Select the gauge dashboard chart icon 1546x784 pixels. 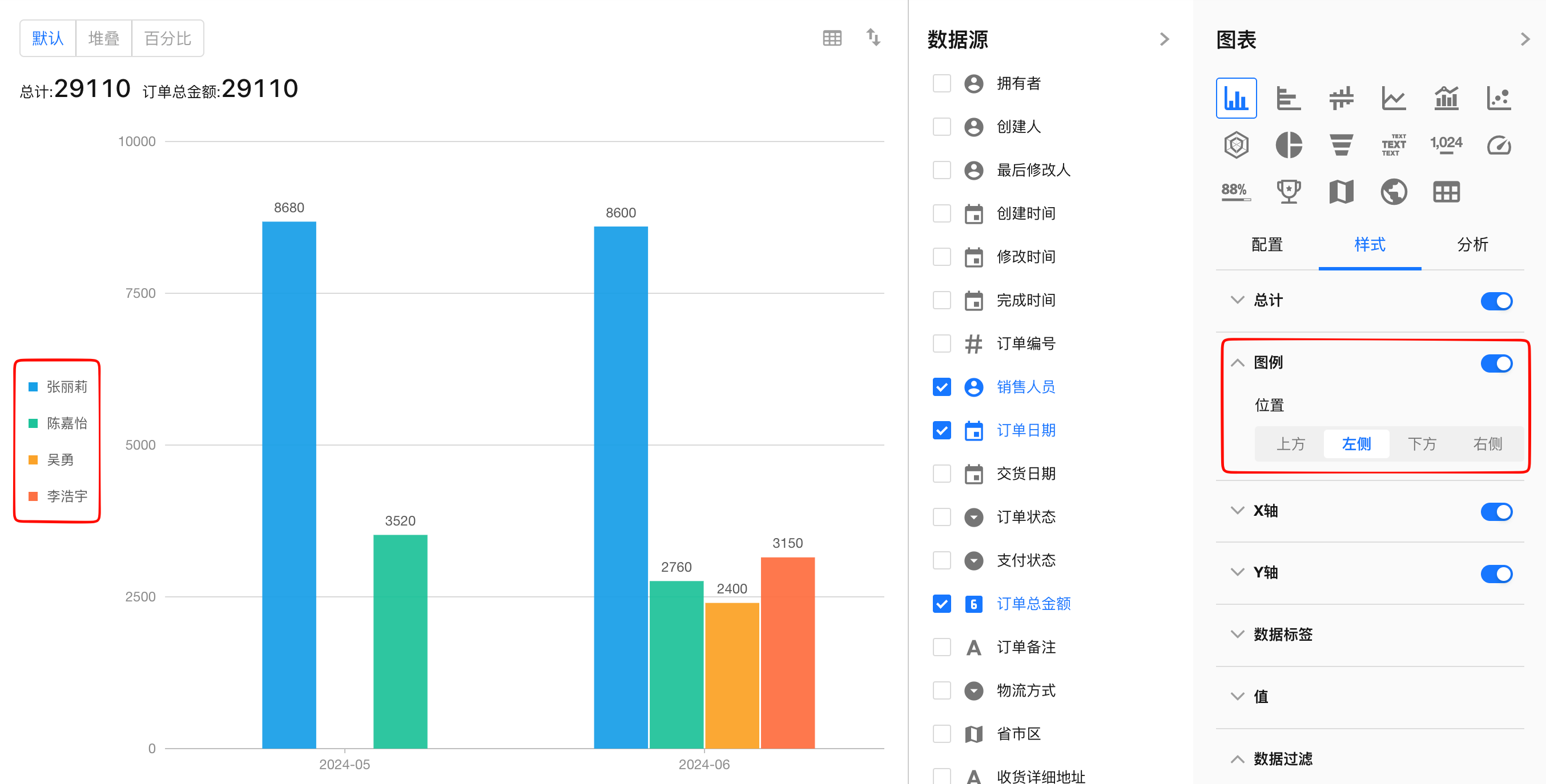[x=1498, y=145]
